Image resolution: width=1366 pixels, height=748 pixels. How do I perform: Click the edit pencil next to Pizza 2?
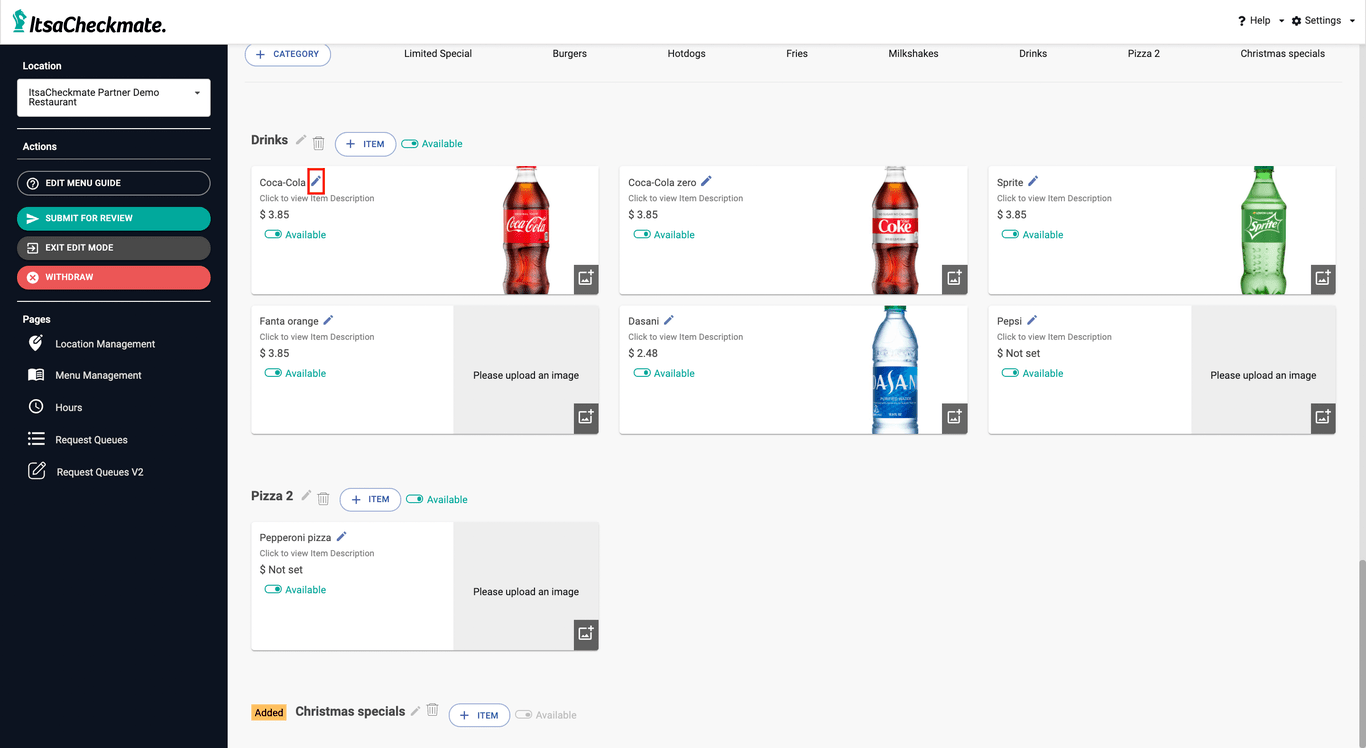pyautogui.click(x=307, y=496)
